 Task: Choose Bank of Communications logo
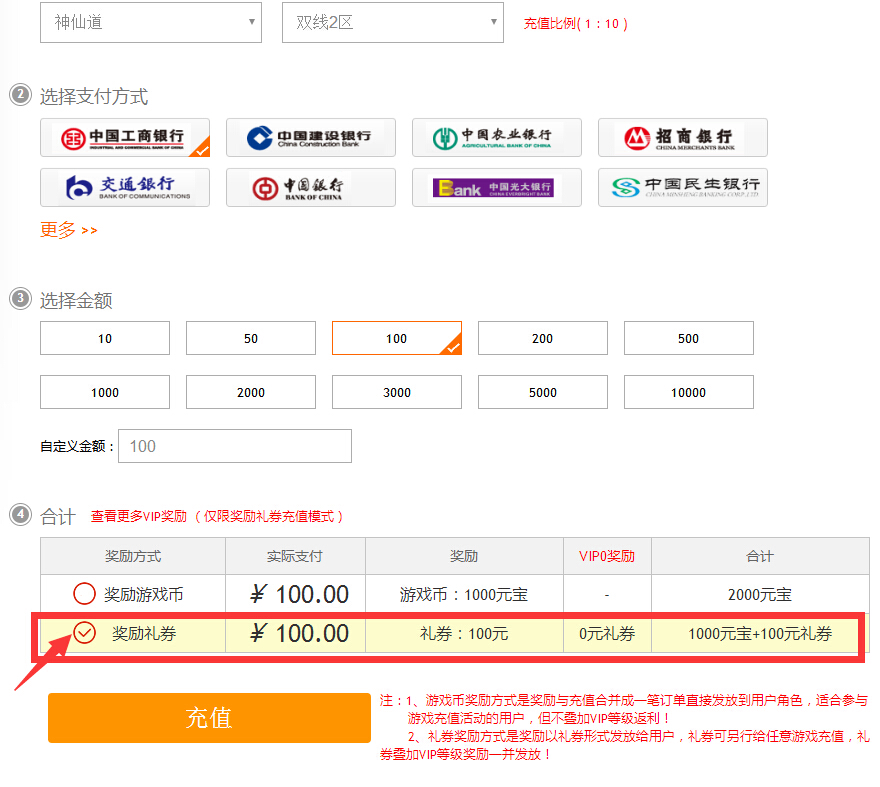point(124,187)
